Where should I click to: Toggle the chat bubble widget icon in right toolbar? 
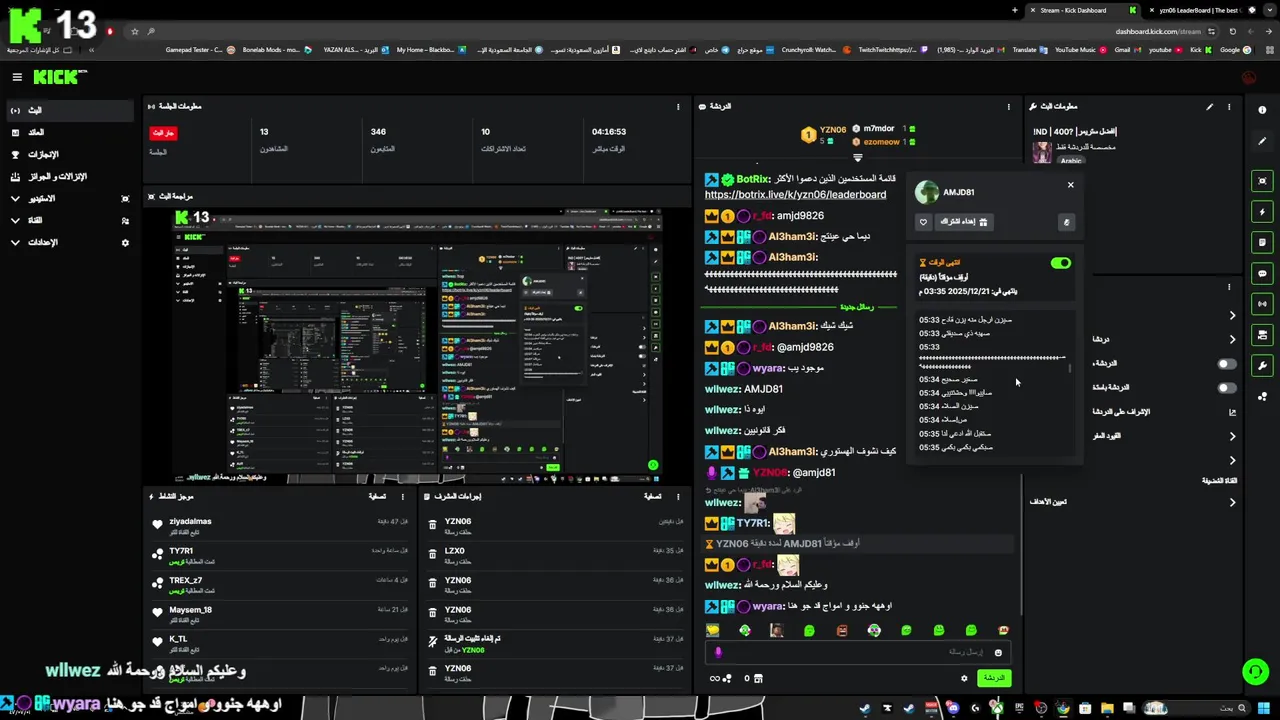1262,273
